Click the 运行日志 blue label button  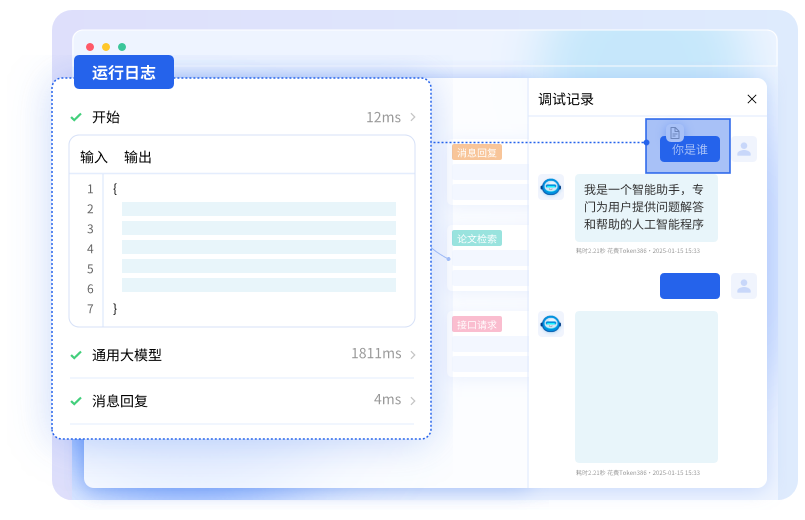click(124, 72)
